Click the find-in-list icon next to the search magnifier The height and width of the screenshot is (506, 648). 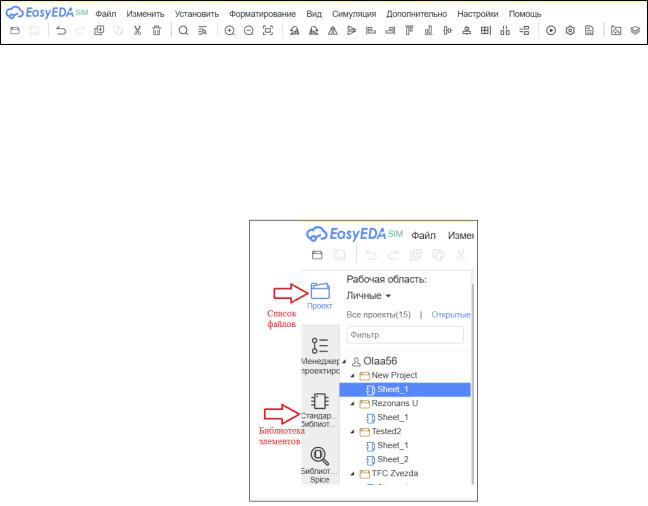click(x=202, y=30)
